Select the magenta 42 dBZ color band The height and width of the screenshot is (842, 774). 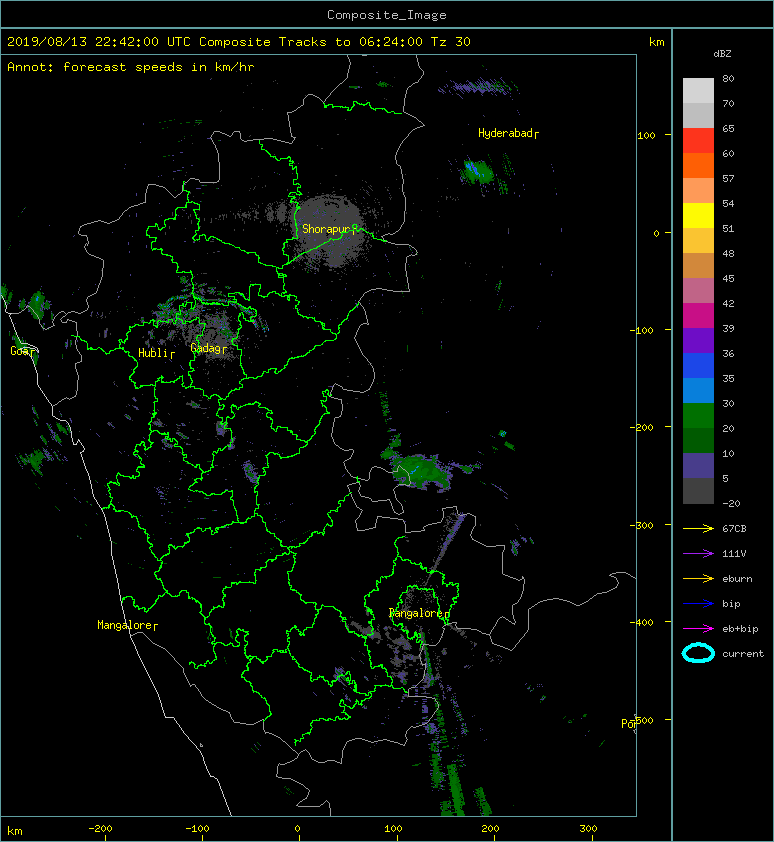point(698,315)
